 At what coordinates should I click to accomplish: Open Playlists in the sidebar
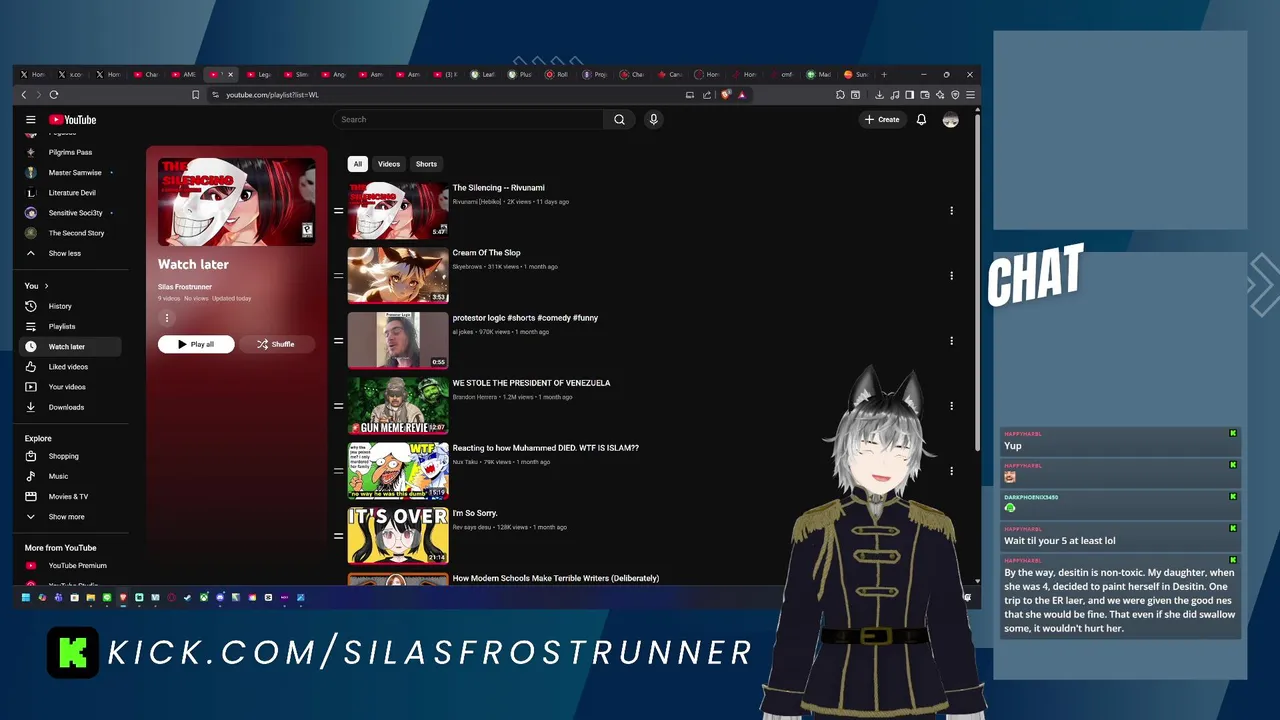coord(62,326)
